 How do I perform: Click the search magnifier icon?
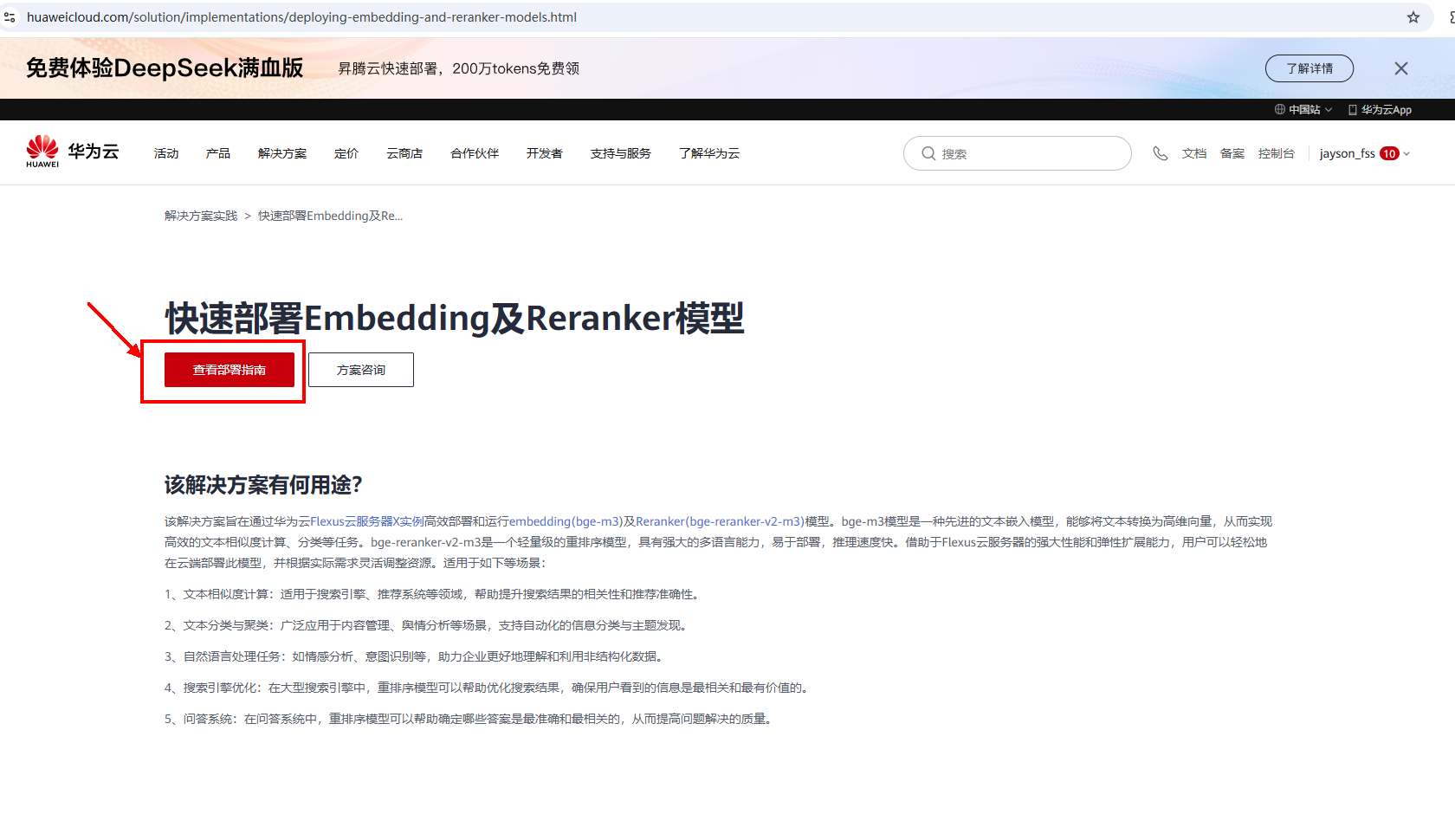click(x=928, y=153)
